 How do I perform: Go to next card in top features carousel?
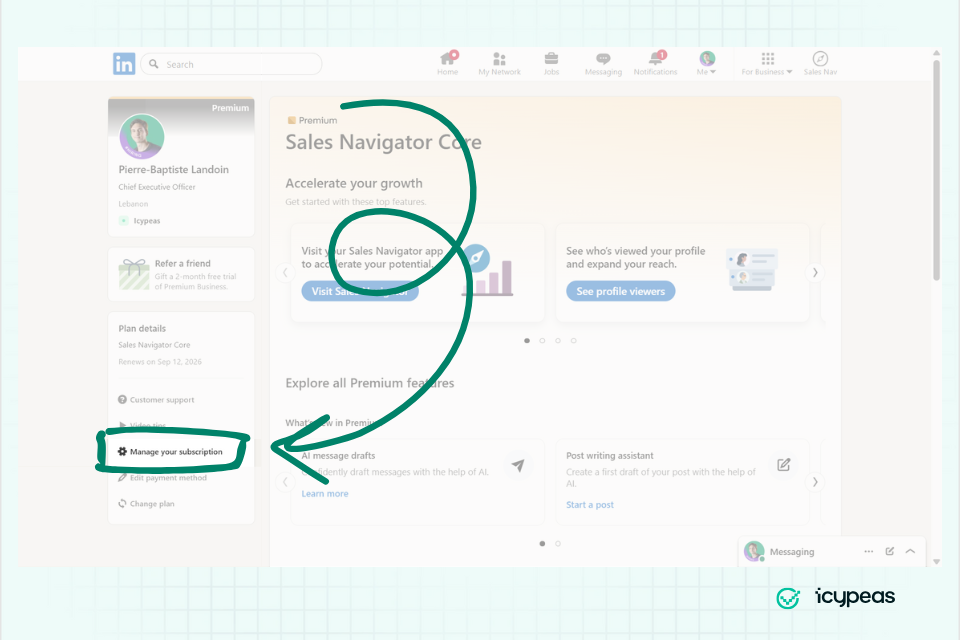point(815,273)
